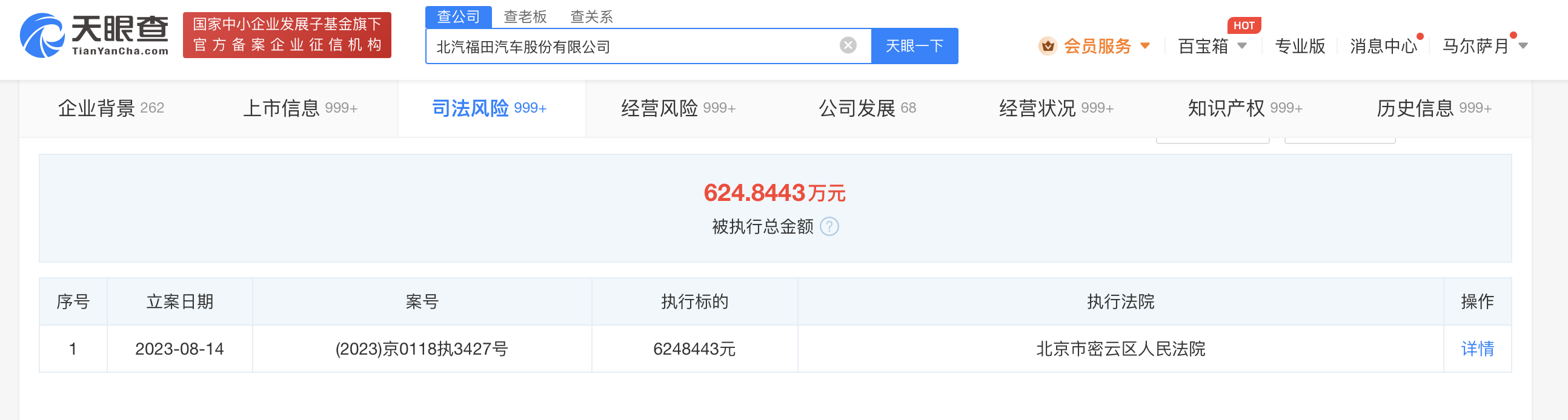Click the 624.8443万元 total amount
The height and width of the screenshot is (420, 1568).
tap(774, 192)
